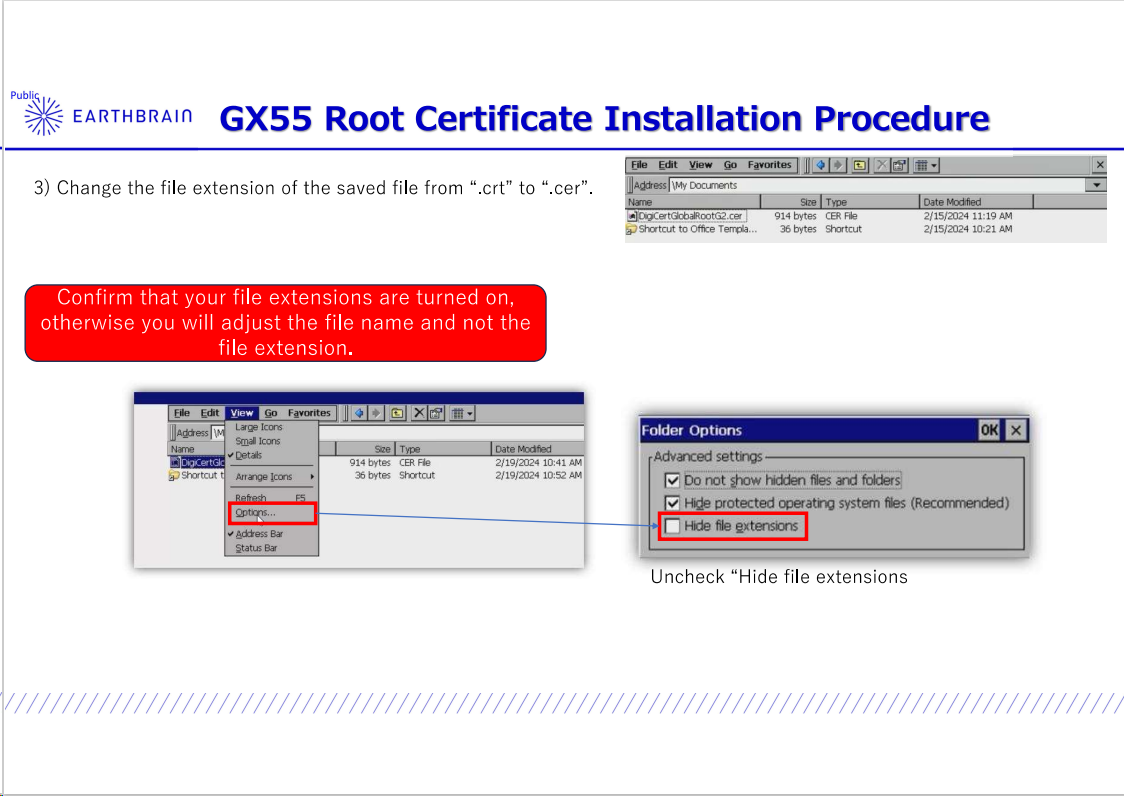This screenshot has height=796, width=1124.
Task: Click Delete X icon in My Documents window toolbar
Action: (882, 165)
